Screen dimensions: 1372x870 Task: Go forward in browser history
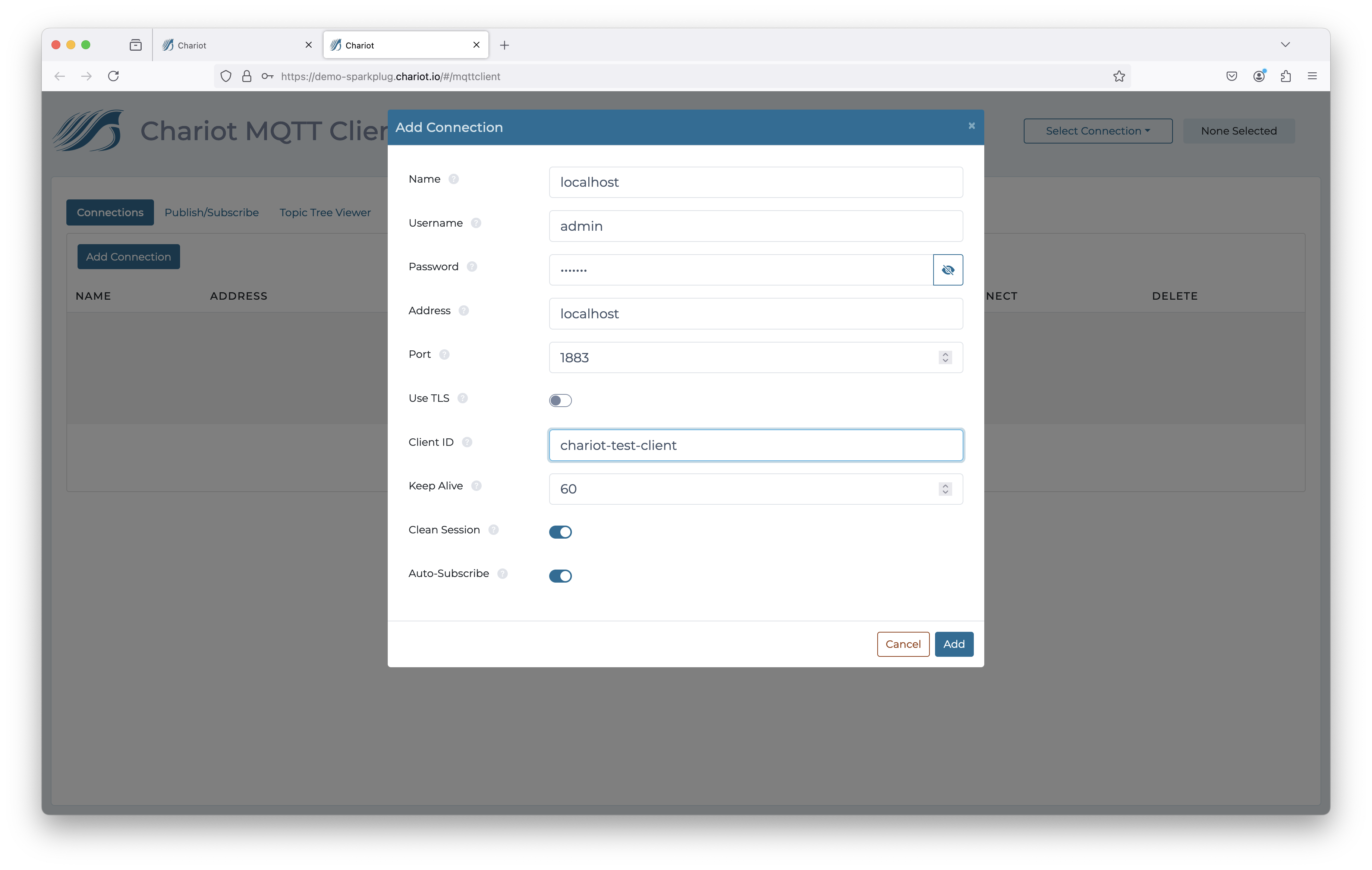86,76
